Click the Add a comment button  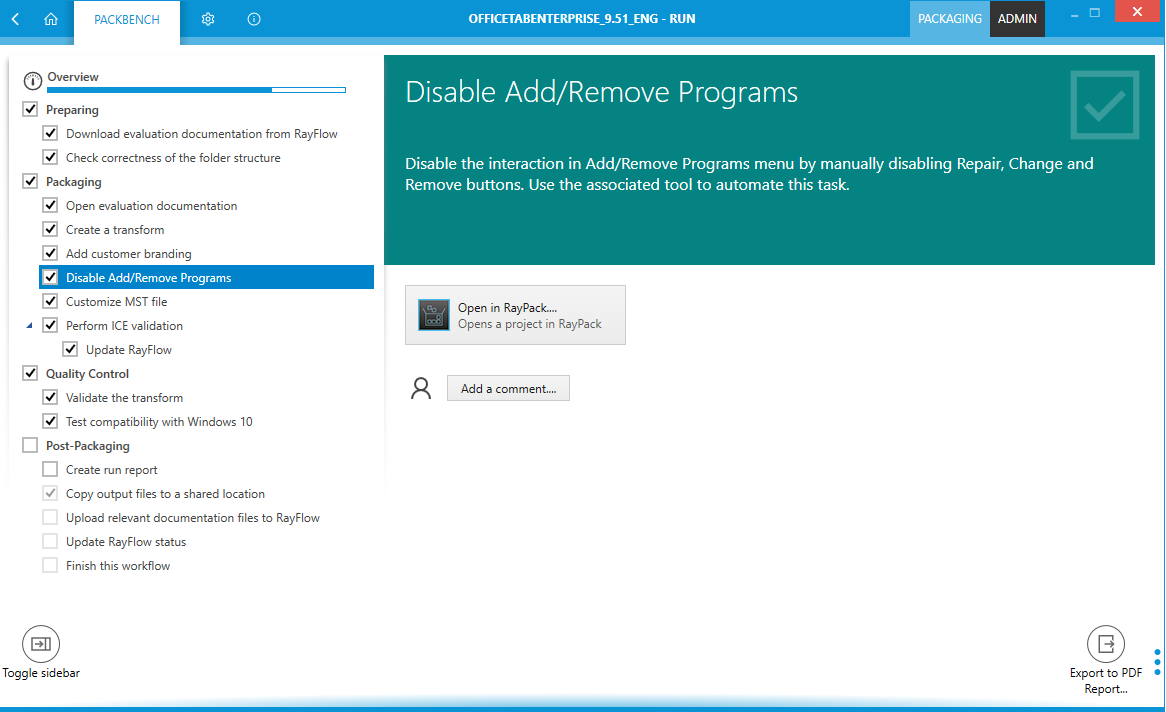tap(508, 389)
